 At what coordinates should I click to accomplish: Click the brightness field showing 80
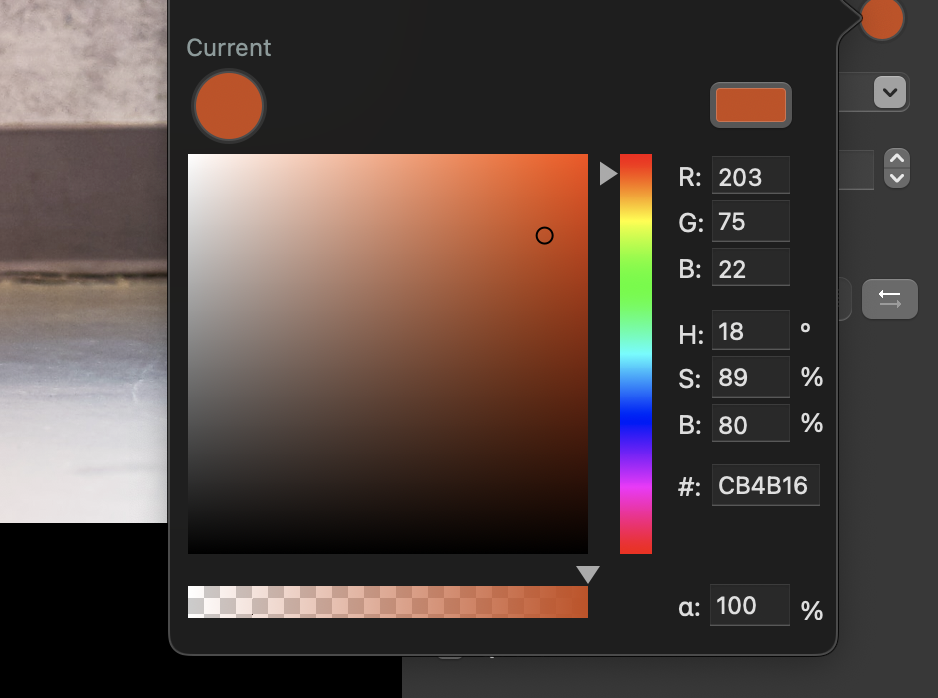click(x=750, y=423)
